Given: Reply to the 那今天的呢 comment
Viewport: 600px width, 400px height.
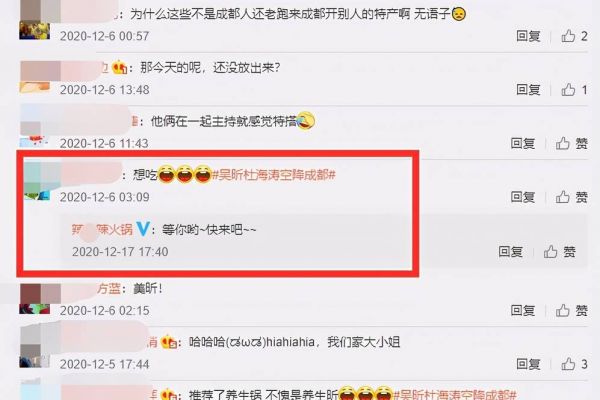Looking at the screenshot, I should 528,90.
